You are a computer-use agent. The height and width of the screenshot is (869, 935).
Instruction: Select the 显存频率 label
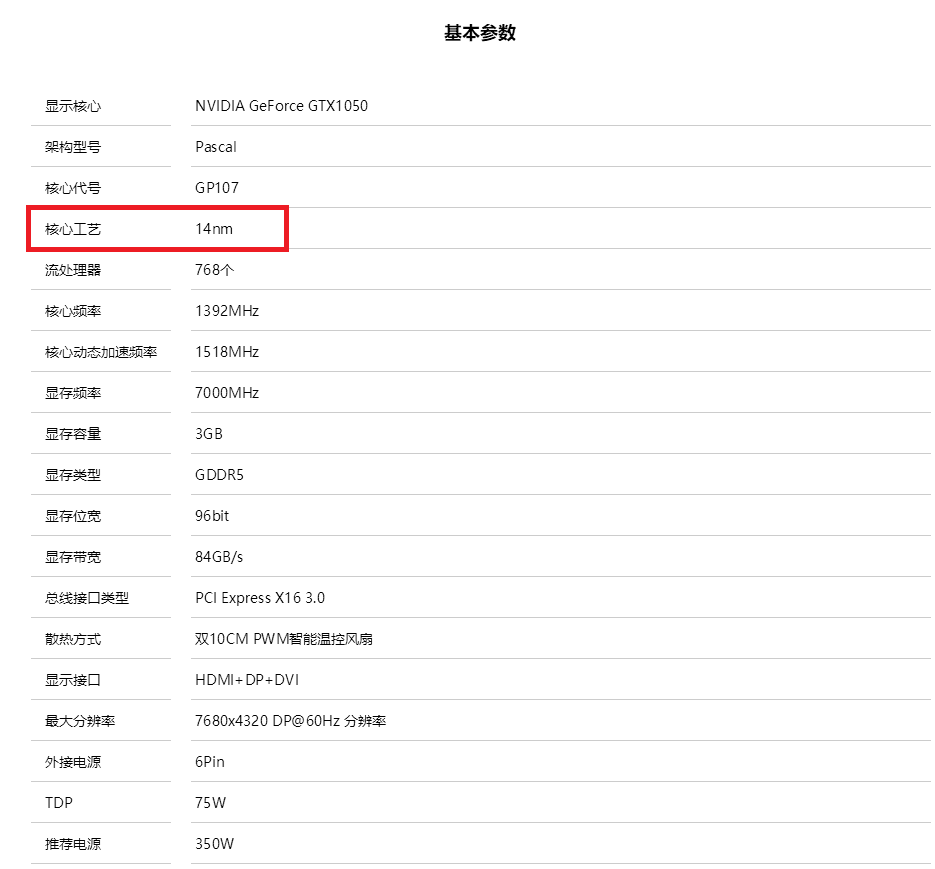click(73, 394)
